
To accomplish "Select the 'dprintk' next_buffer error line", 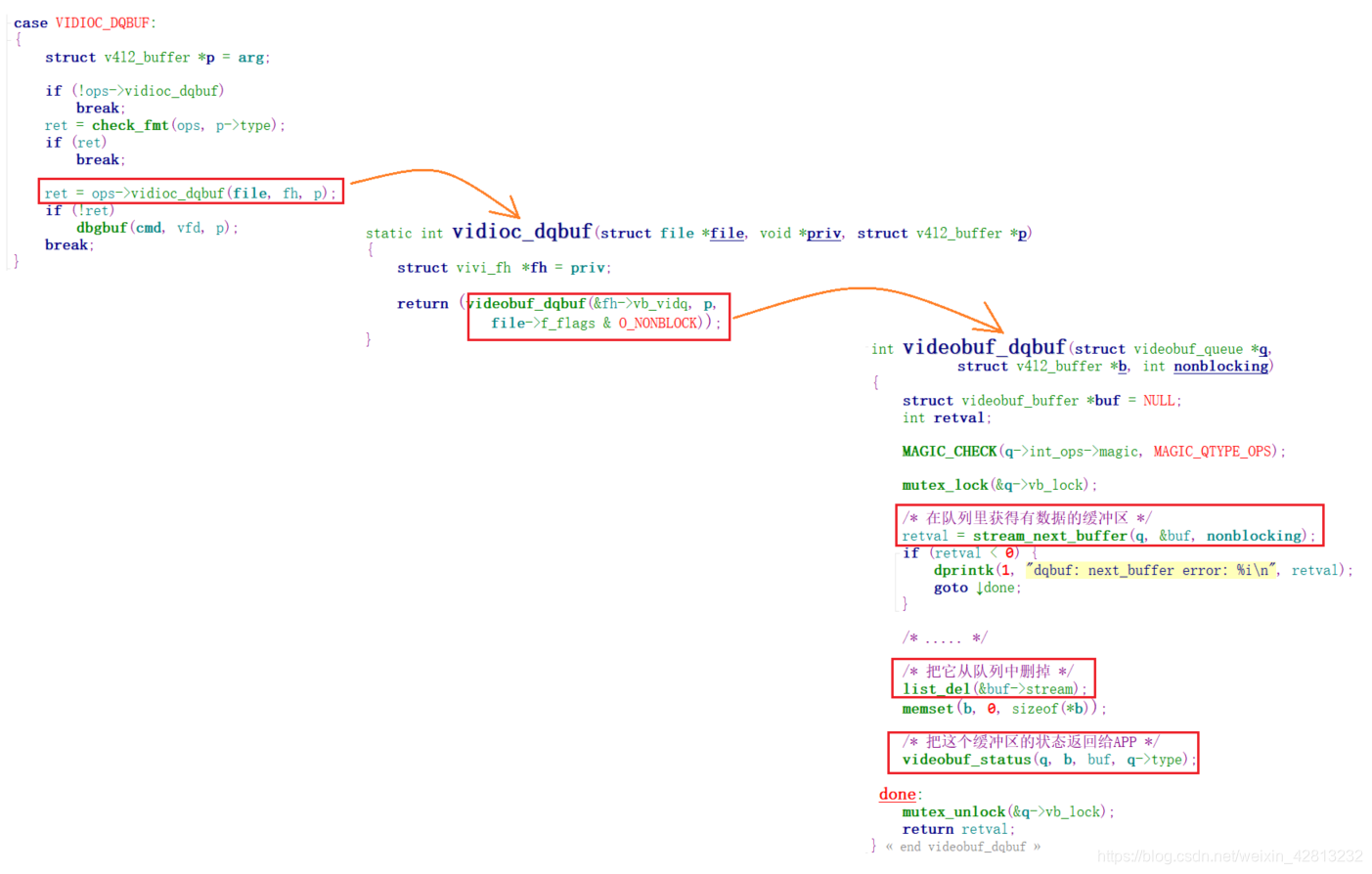I will click(1143, 571).
